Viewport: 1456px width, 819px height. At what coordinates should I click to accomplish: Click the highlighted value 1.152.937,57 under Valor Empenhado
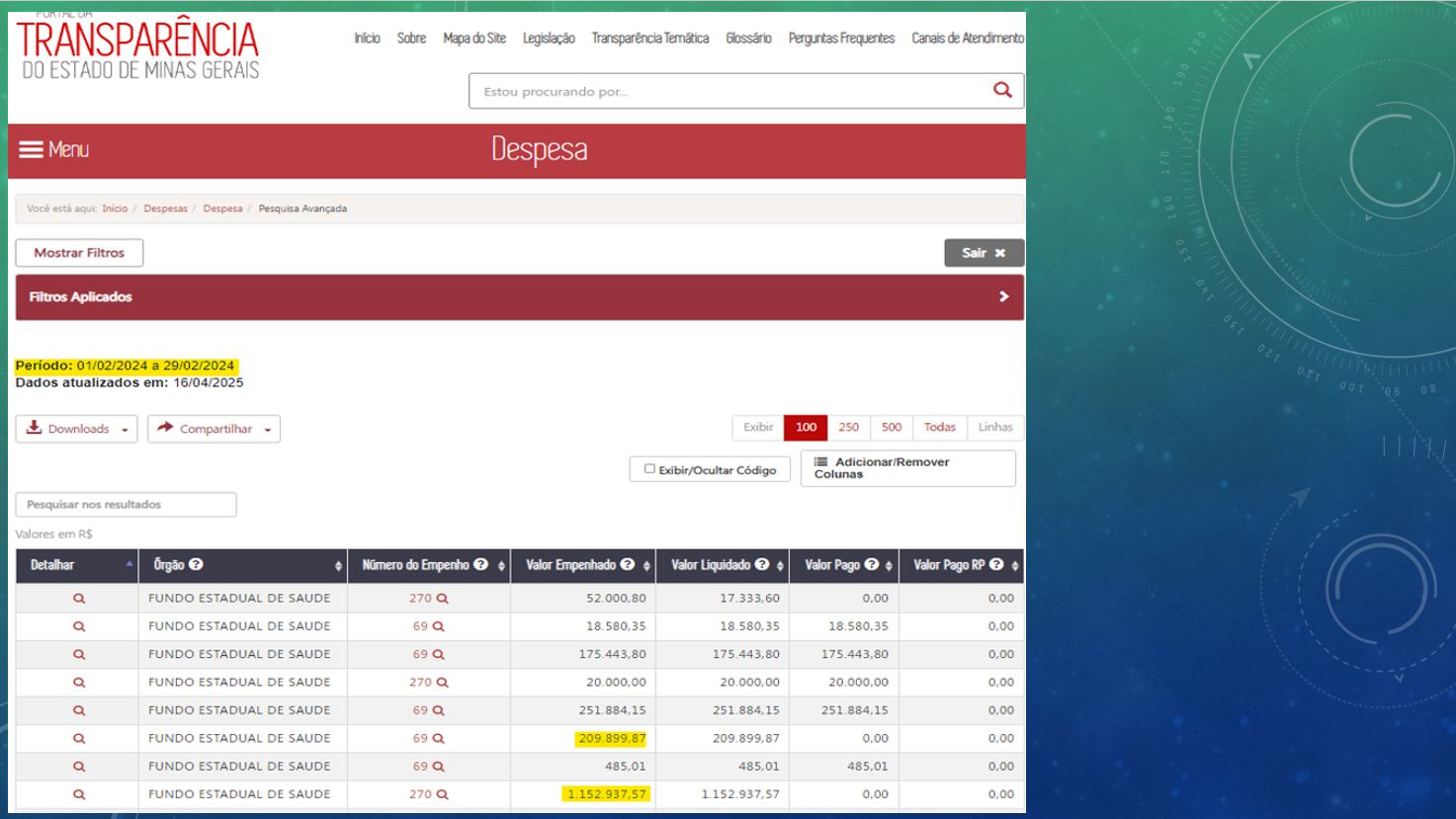coord(606,794)
